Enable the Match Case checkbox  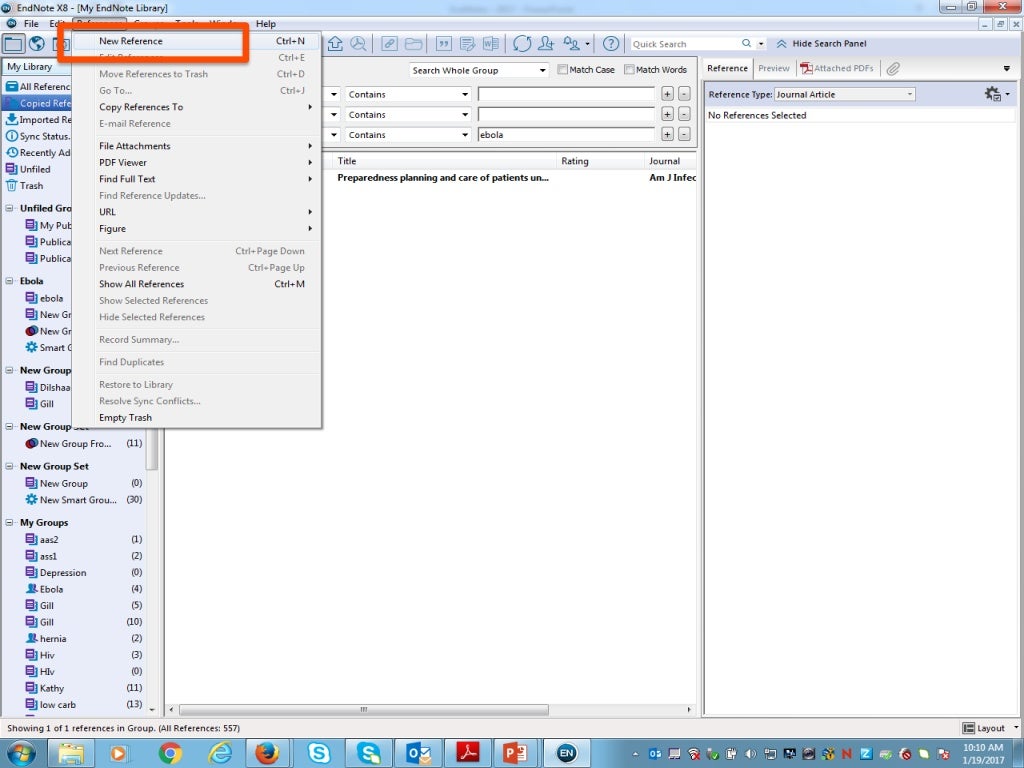562,69
